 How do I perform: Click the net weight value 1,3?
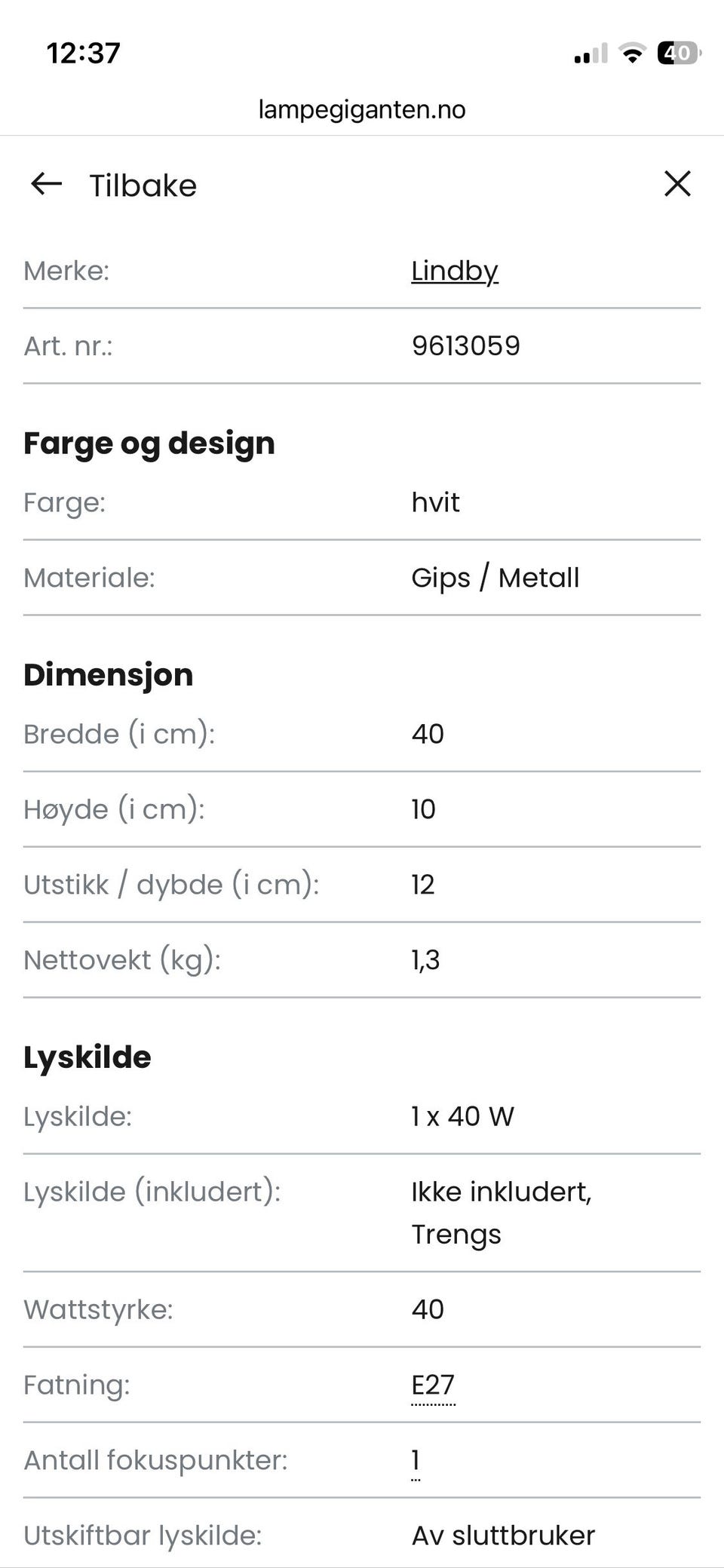click(425, 959)
